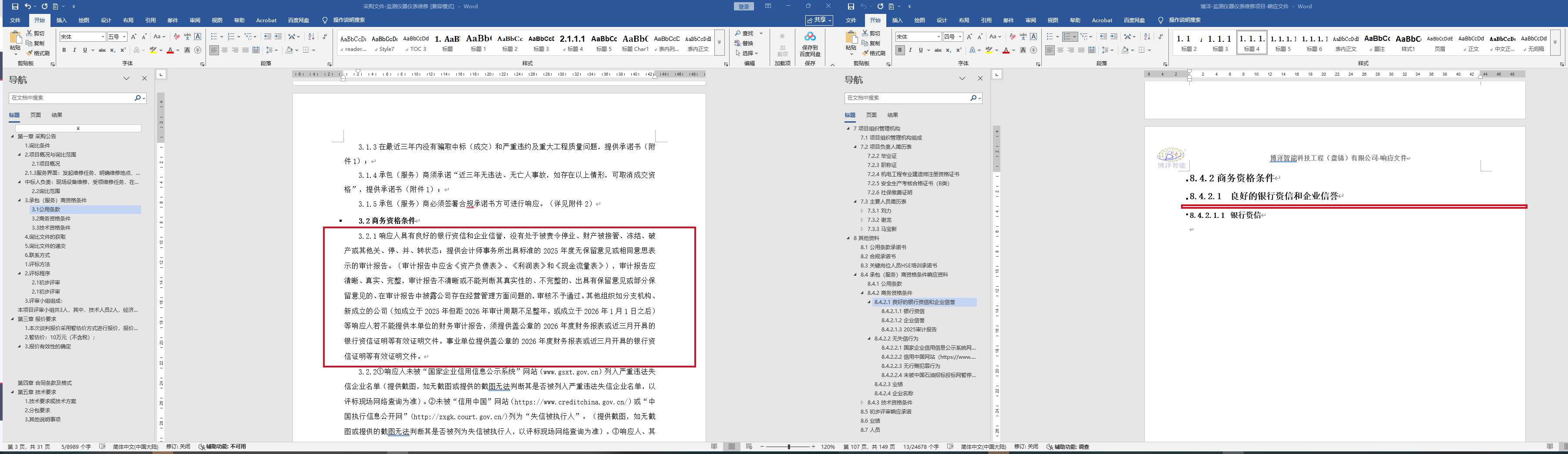
Task: Apply superscript in right Word window
Action: tap(959, 50)
